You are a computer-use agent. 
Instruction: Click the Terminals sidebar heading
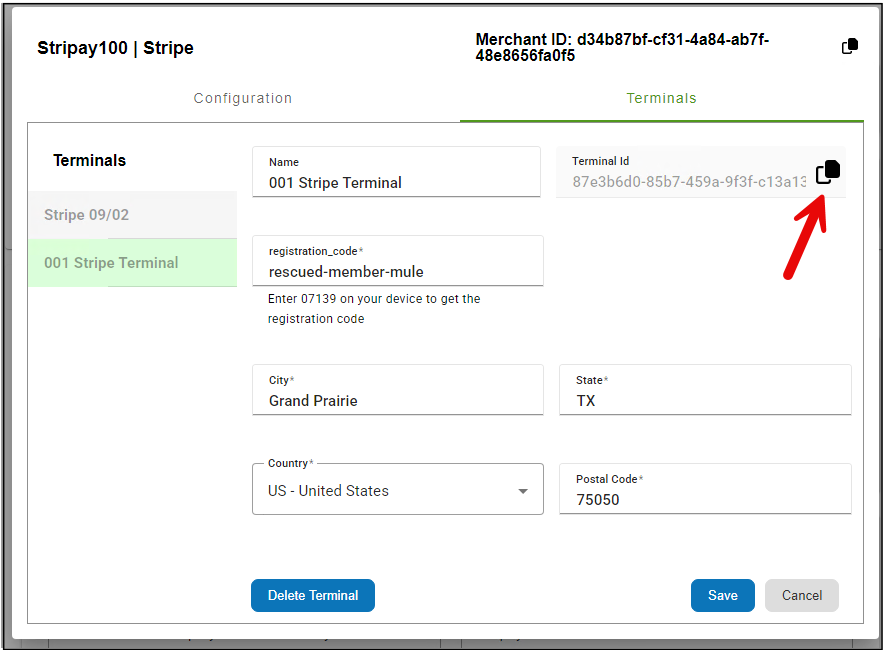pos(89,160)
